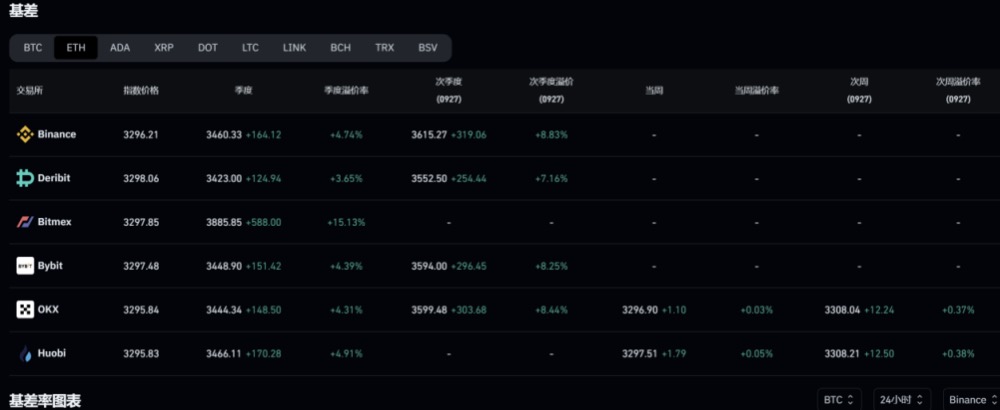Expand the 24小时 time range dropdown
Viewport: 1000px width, 410px height.
click(x=902, y=400)
